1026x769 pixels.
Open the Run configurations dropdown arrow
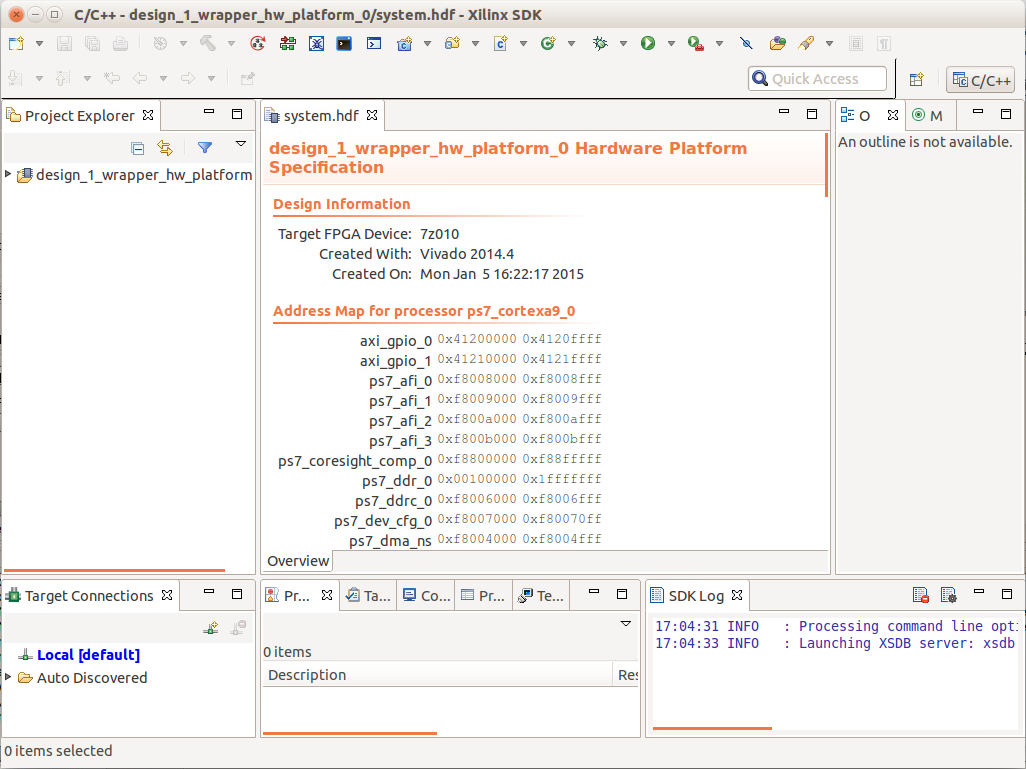coord(671,44)
